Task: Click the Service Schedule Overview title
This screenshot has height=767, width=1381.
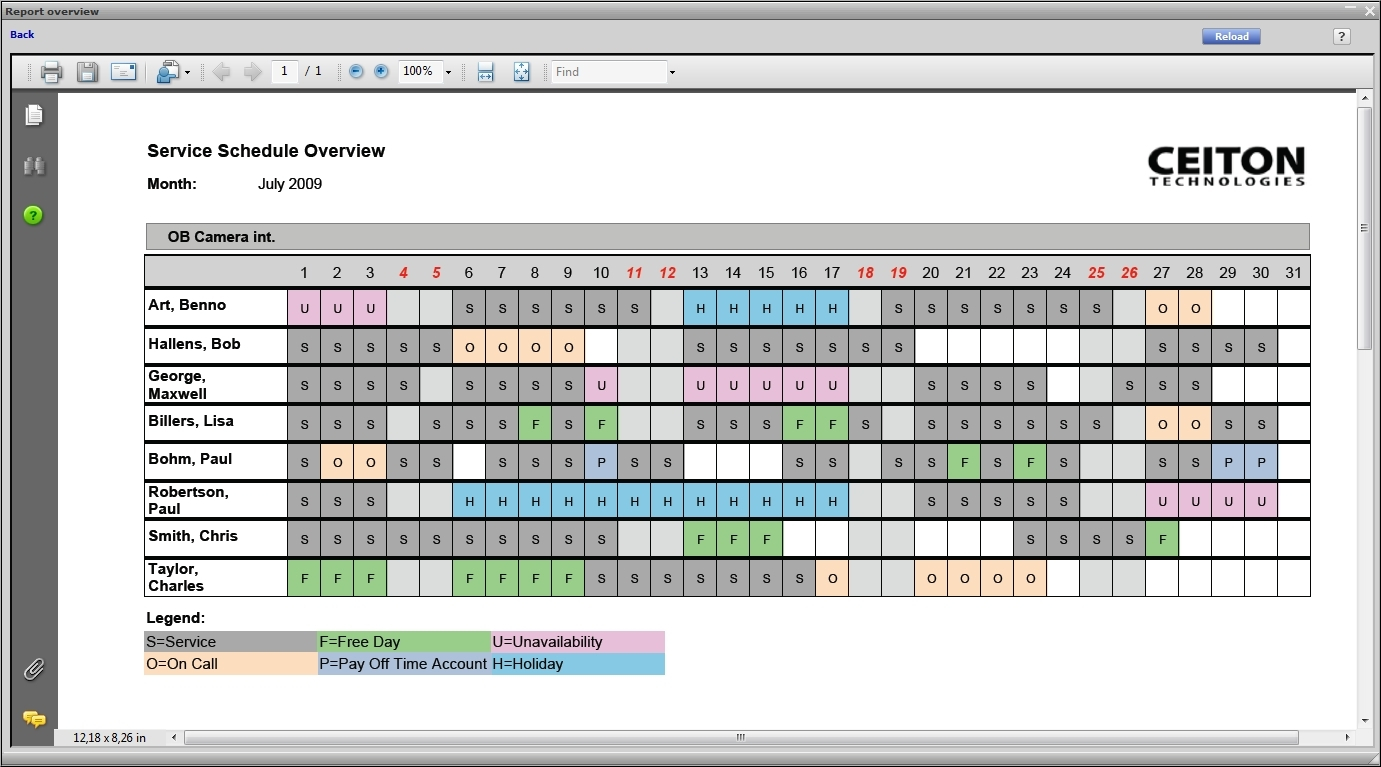Action: [x=266, y=151]
